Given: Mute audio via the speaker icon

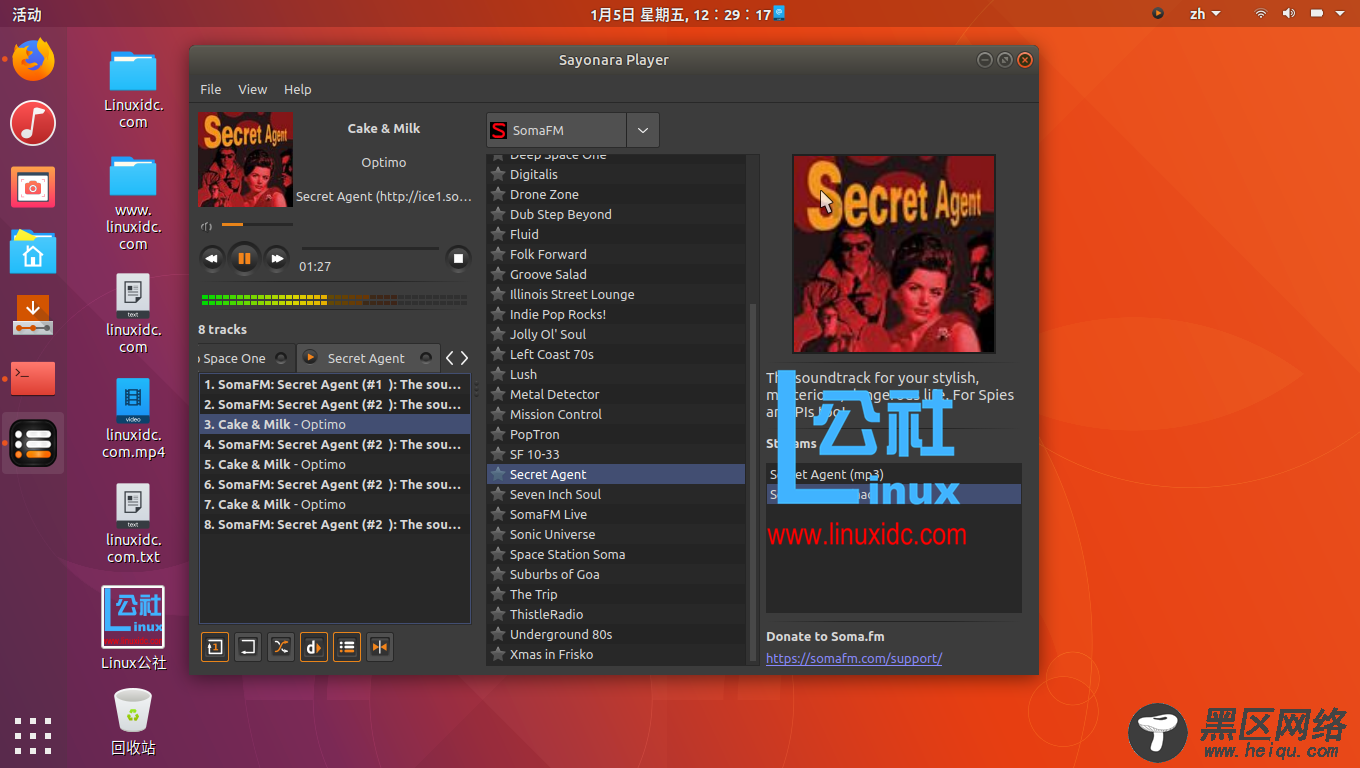Looking at the screenshot, I should [x=207, y=225].
